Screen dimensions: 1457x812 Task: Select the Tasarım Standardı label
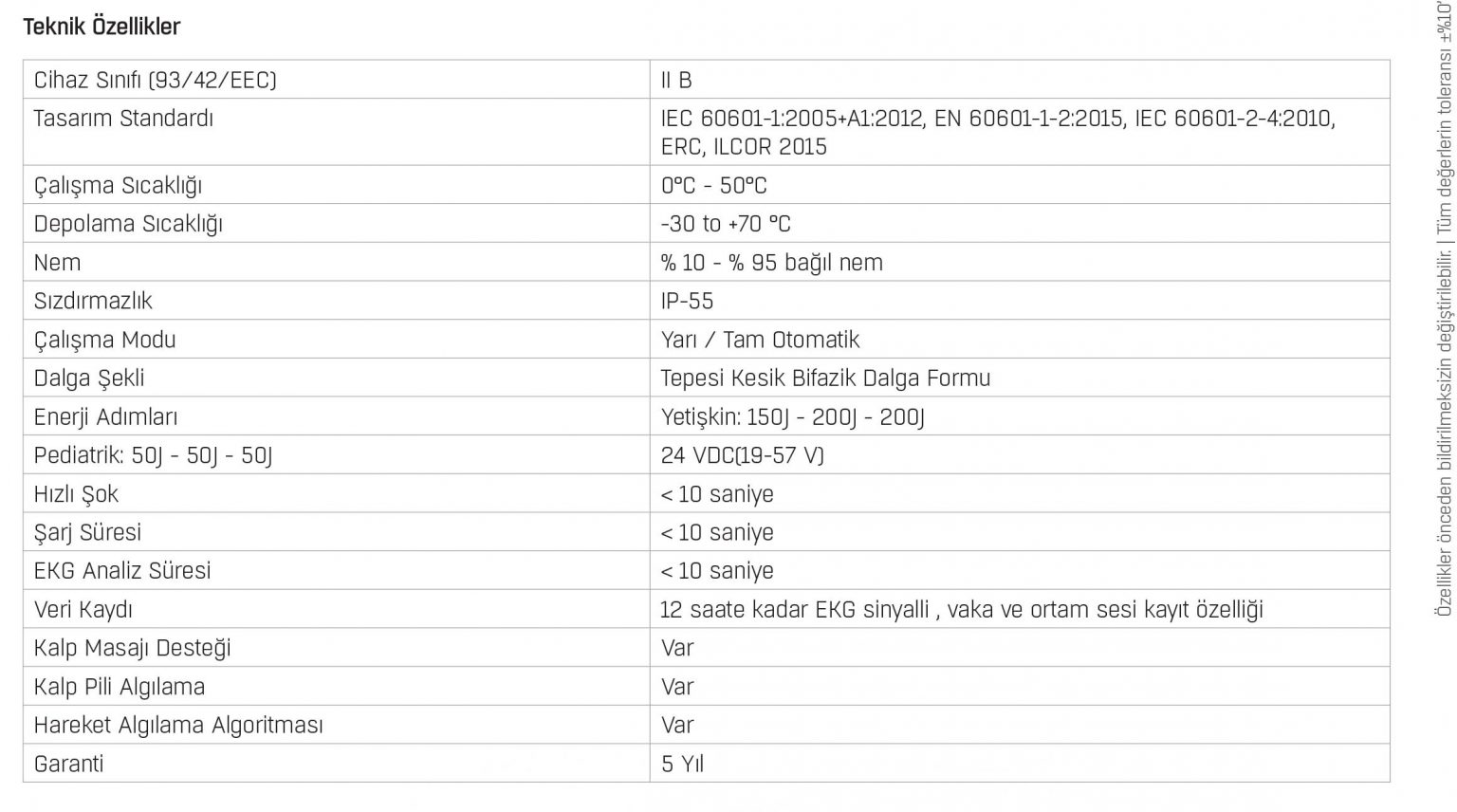pyautogui.click(x=123, y=119)
